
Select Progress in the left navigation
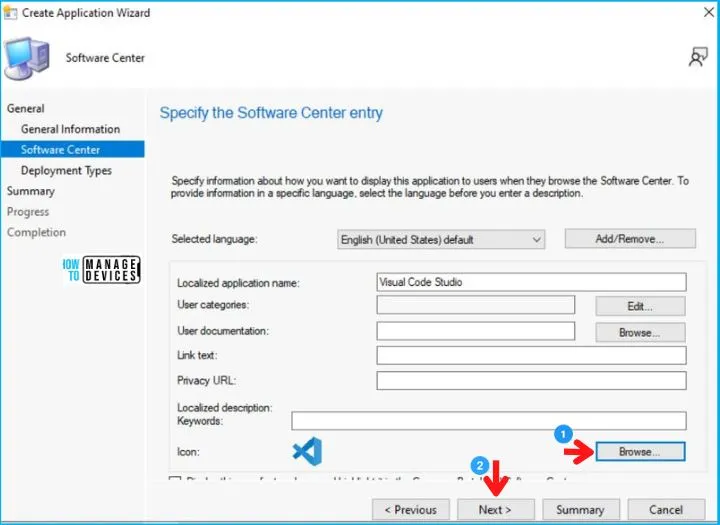pyautogui.click(x=28, y=212)
